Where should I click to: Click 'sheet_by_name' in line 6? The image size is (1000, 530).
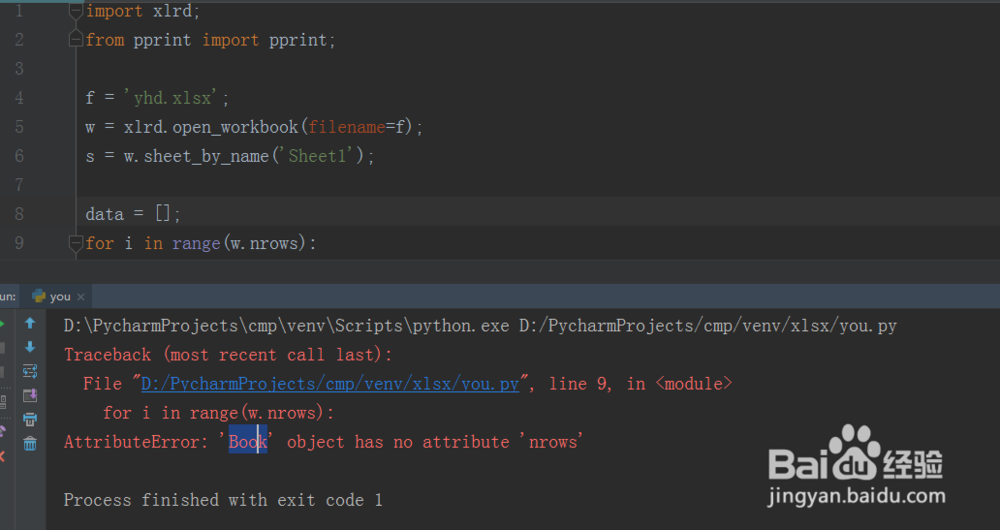point(206,156)
